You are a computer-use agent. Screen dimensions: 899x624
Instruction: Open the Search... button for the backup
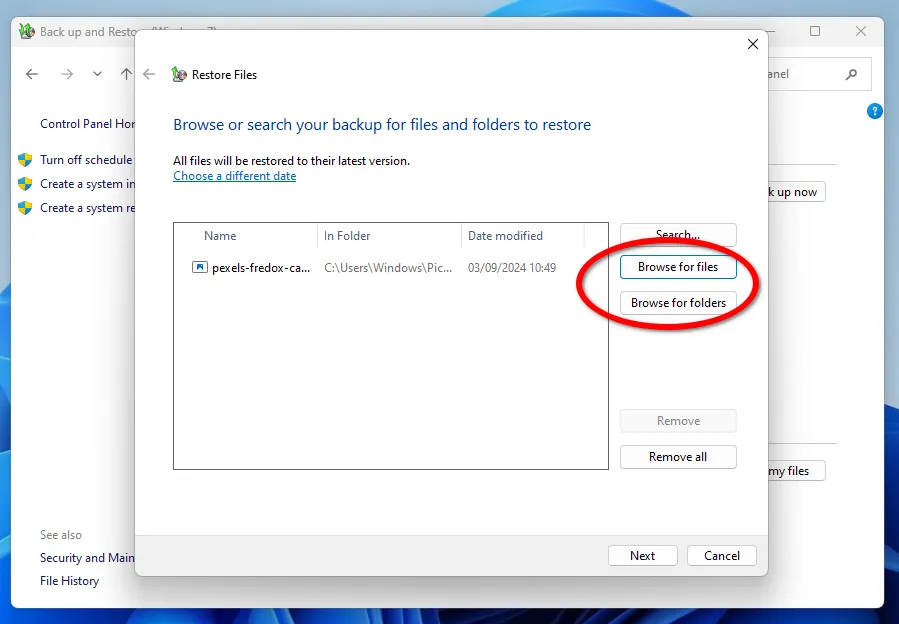pos(678,235)
